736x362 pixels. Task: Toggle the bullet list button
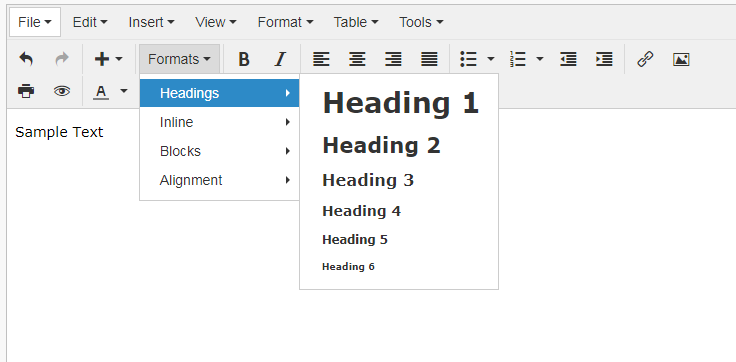point(468,59)
